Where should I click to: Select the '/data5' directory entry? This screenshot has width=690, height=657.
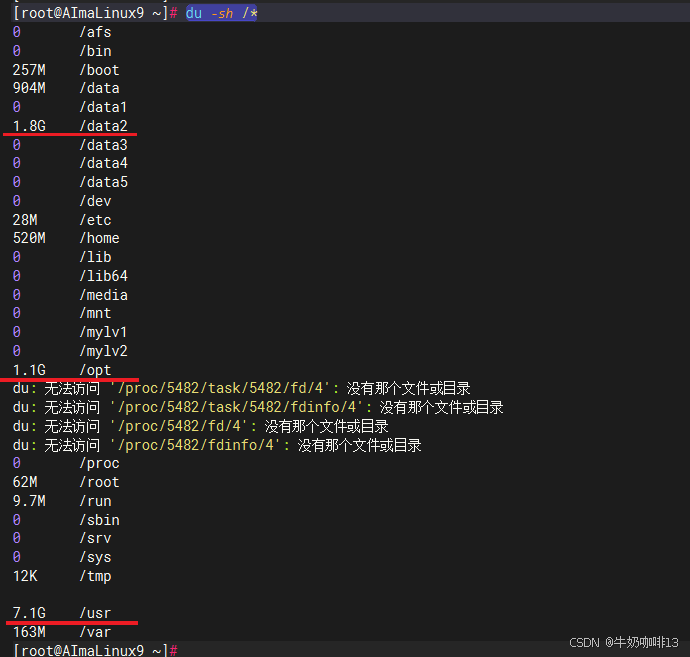tap(103, 182)
